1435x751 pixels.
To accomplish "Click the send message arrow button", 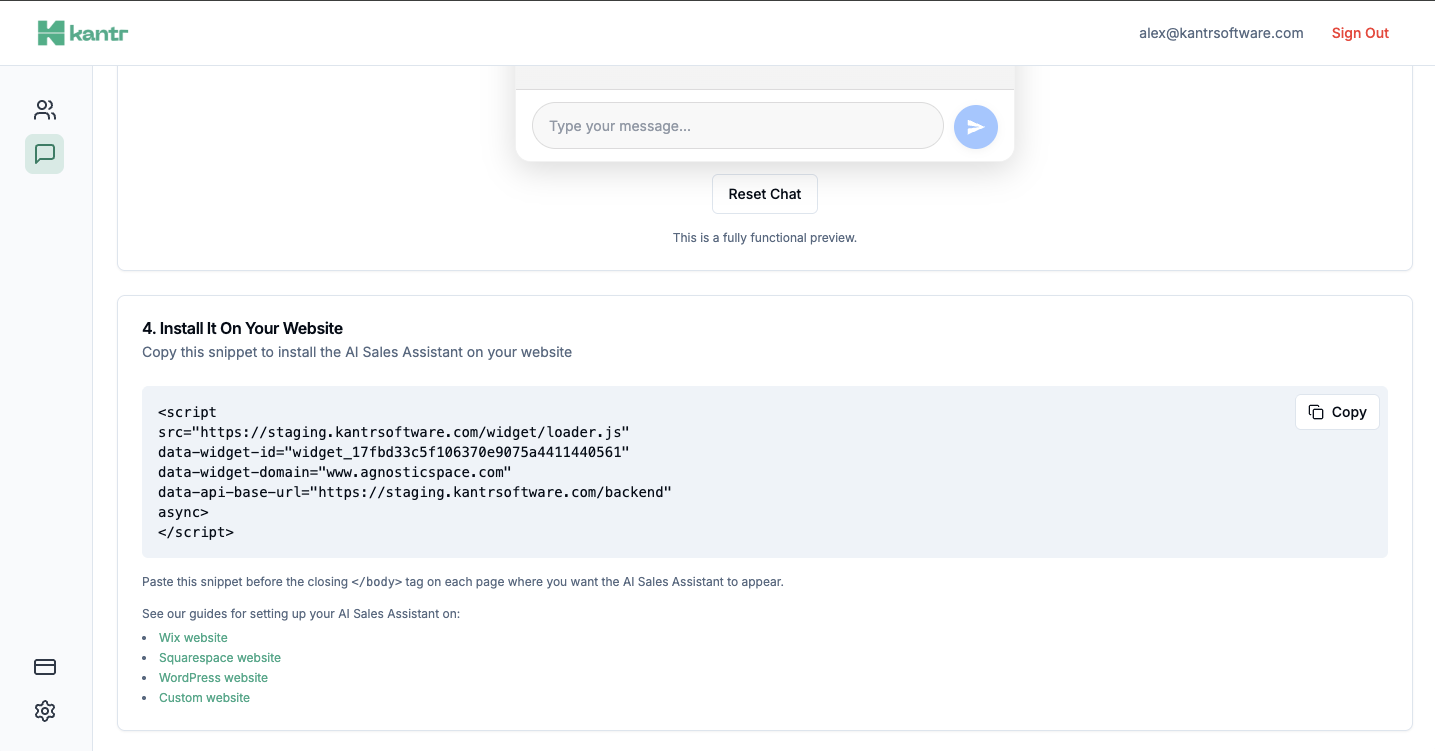I will pos(976,127).
